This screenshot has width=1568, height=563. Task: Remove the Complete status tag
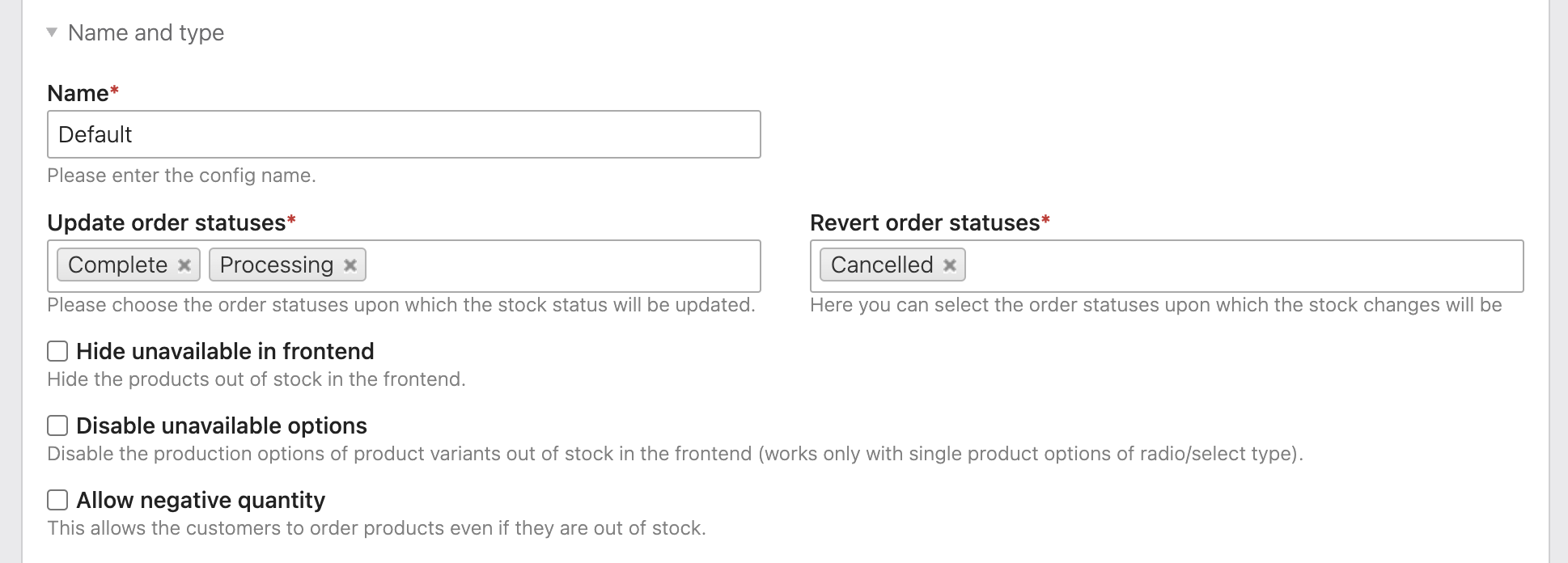coord(184,265)
